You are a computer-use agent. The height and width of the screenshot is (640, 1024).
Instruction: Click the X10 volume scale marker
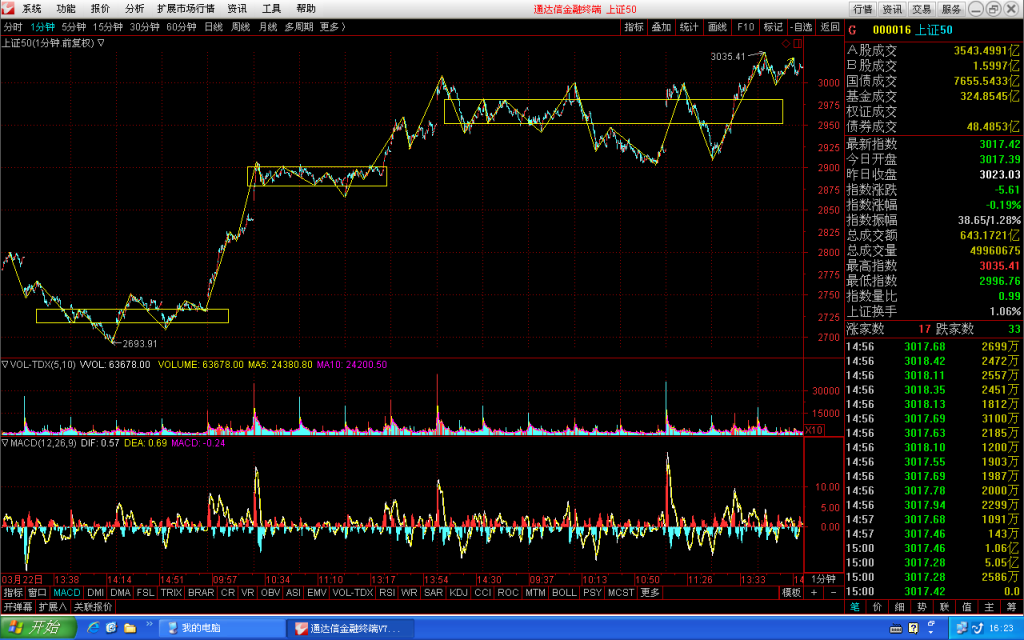(814, 430)
